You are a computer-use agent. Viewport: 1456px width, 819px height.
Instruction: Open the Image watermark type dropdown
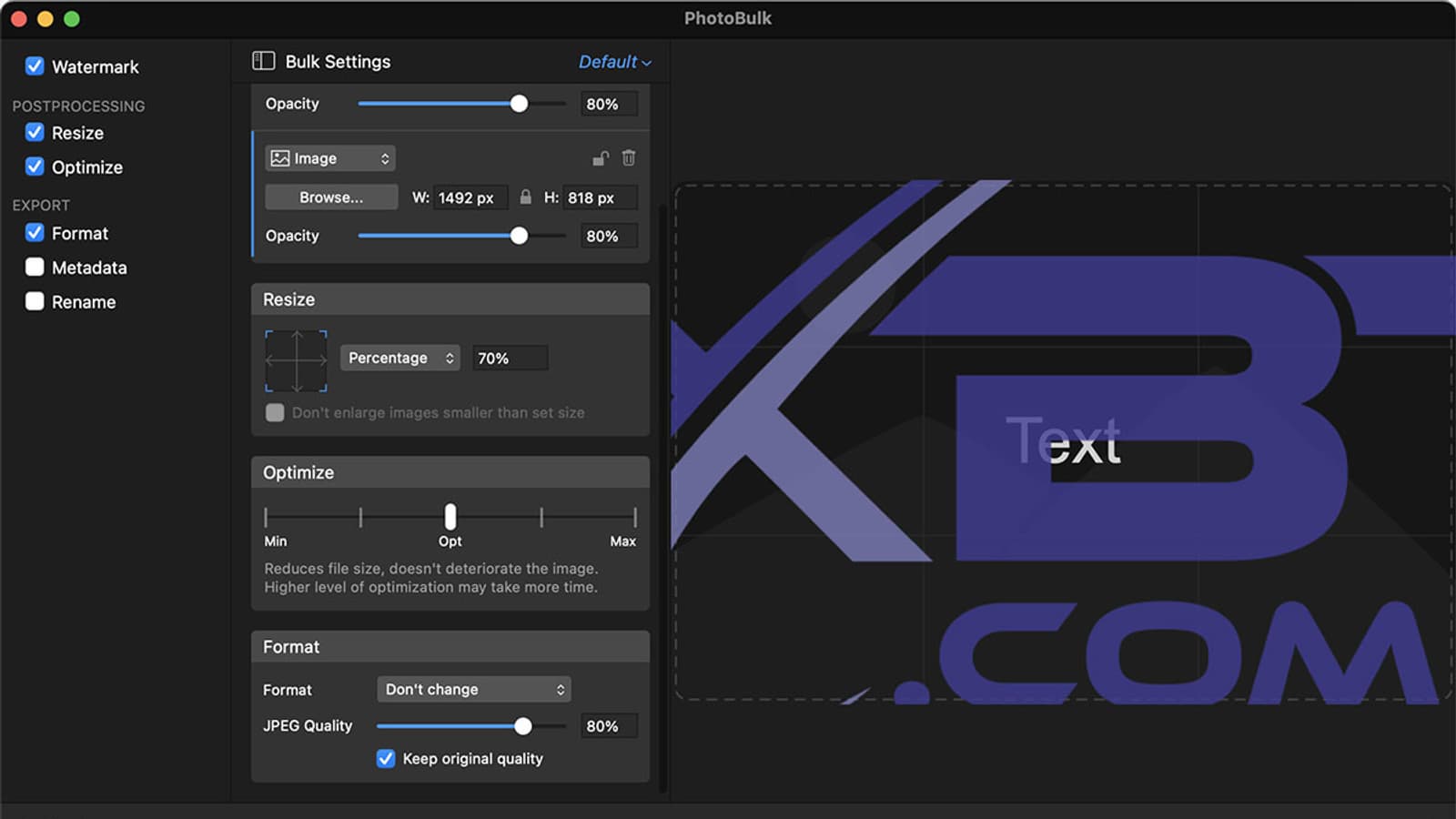point(330,158)
